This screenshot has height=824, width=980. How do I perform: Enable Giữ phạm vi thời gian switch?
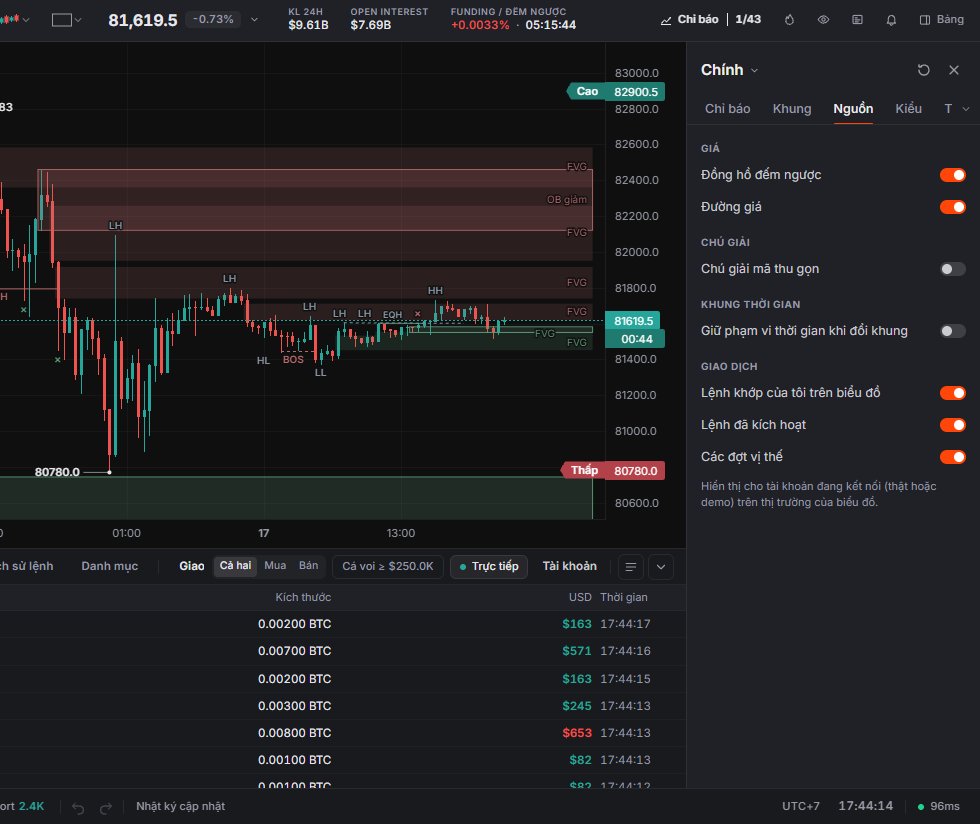[952, 331]
